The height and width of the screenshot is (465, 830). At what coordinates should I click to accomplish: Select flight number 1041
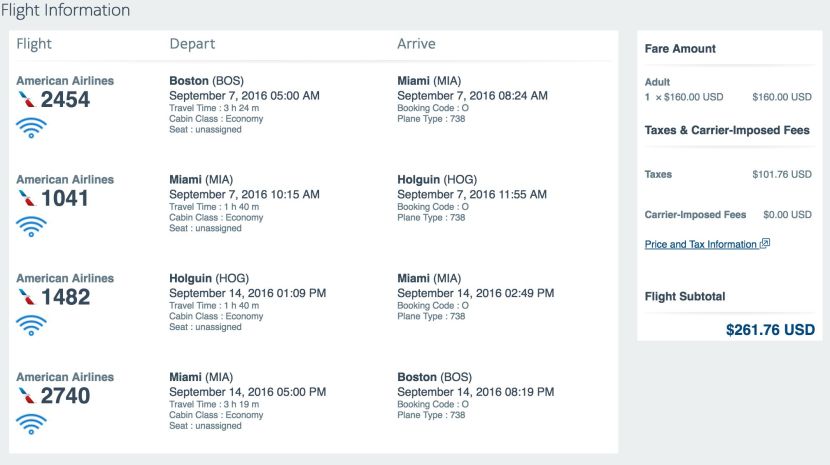click(65, 198)
